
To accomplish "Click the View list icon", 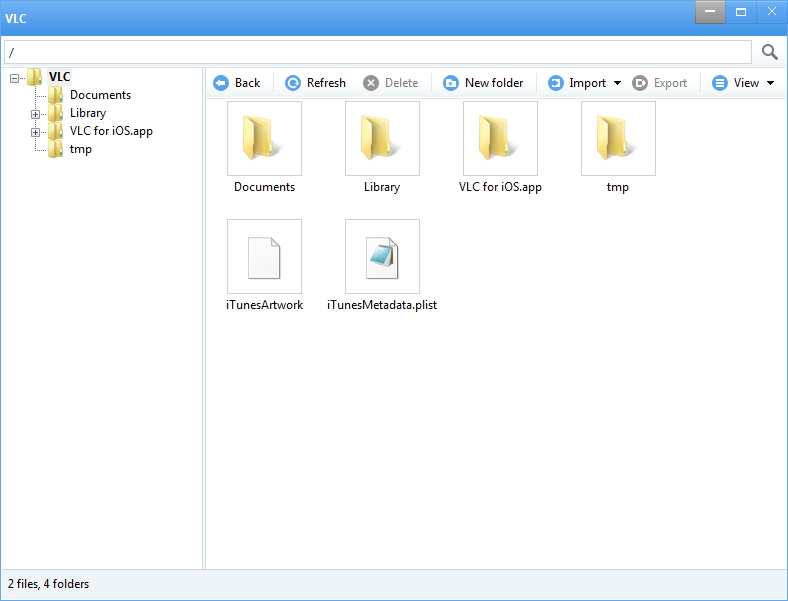I will [720, 83].
